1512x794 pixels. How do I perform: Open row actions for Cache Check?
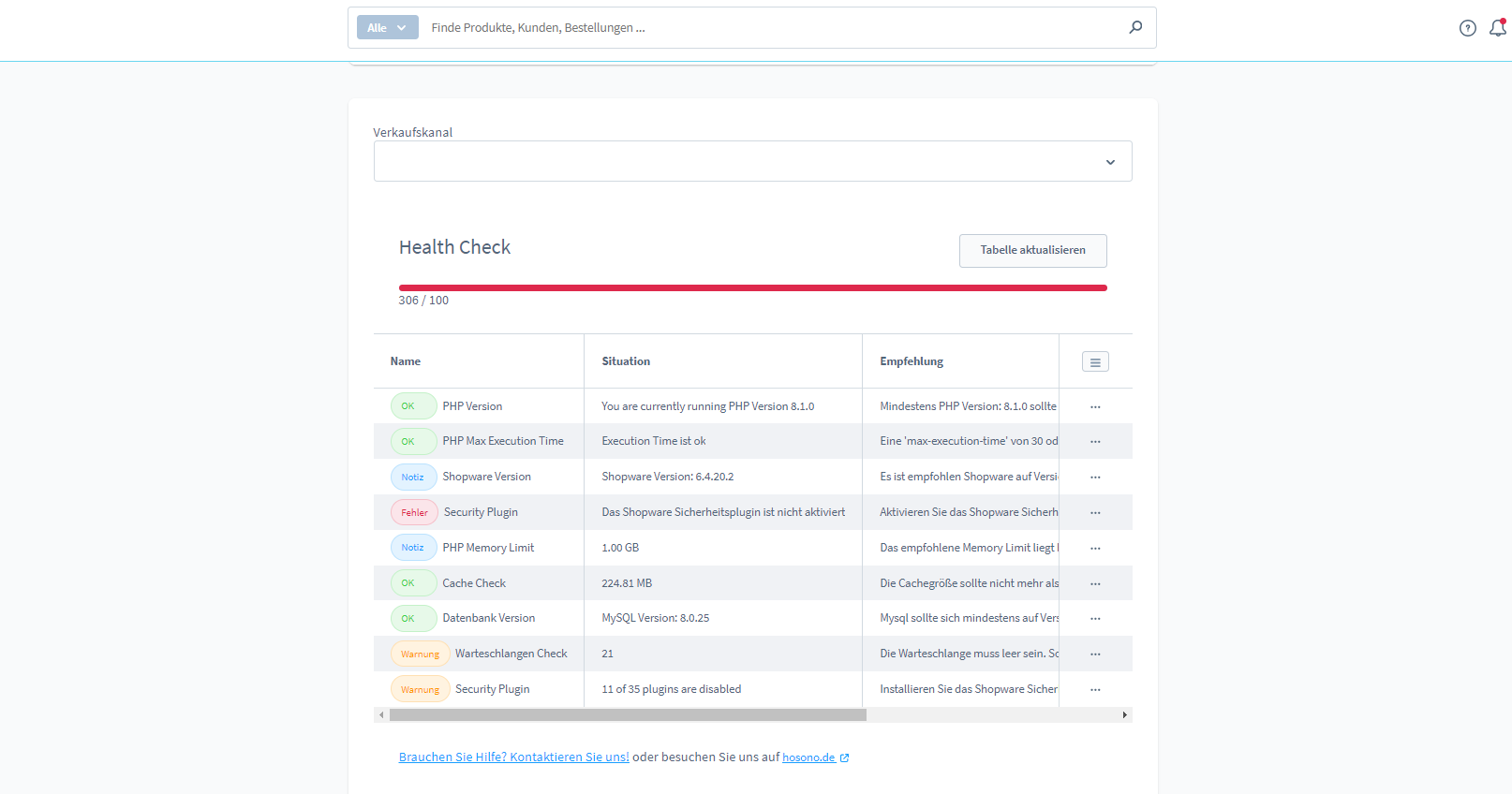(x=1095, y=583)
